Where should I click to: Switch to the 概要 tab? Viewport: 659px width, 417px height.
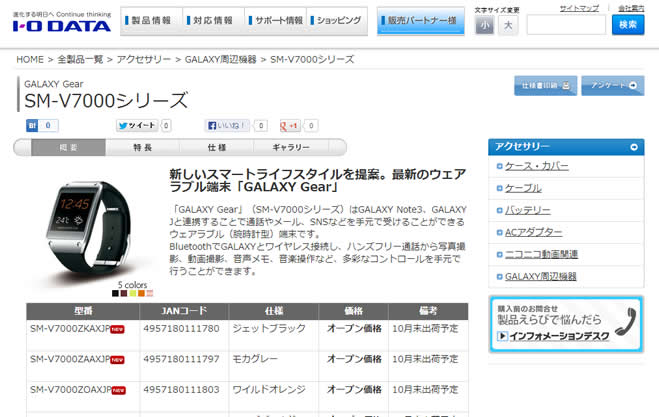click(x=68, y=148)
